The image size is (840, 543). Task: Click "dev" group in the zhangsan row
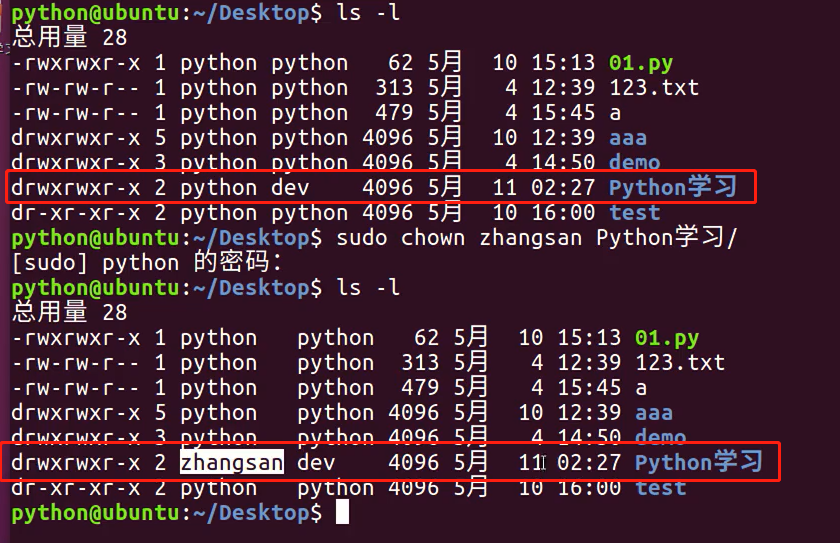point(316,463)
